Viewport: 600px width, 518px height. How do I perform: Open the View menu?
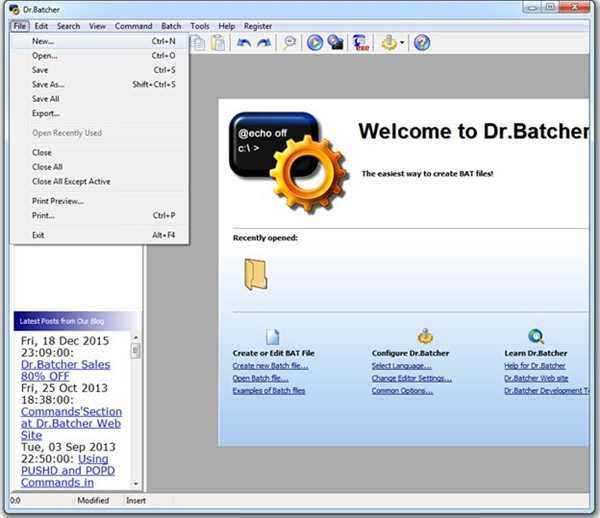[97, 26]
